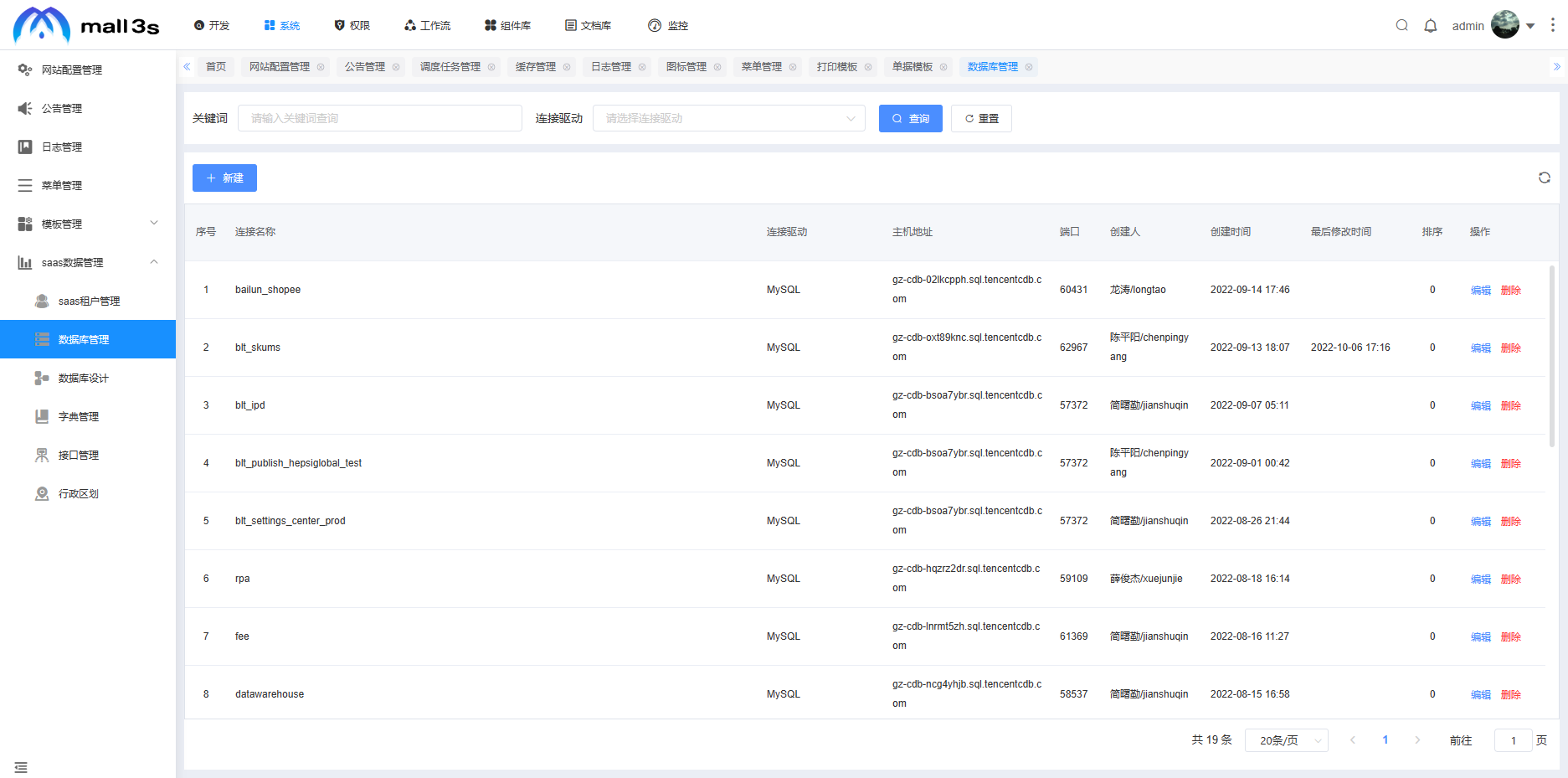Close the 调度任务管理 tab
This screenshot has width=1568, height=778.
pyautogui.click(x=491, y=67)
